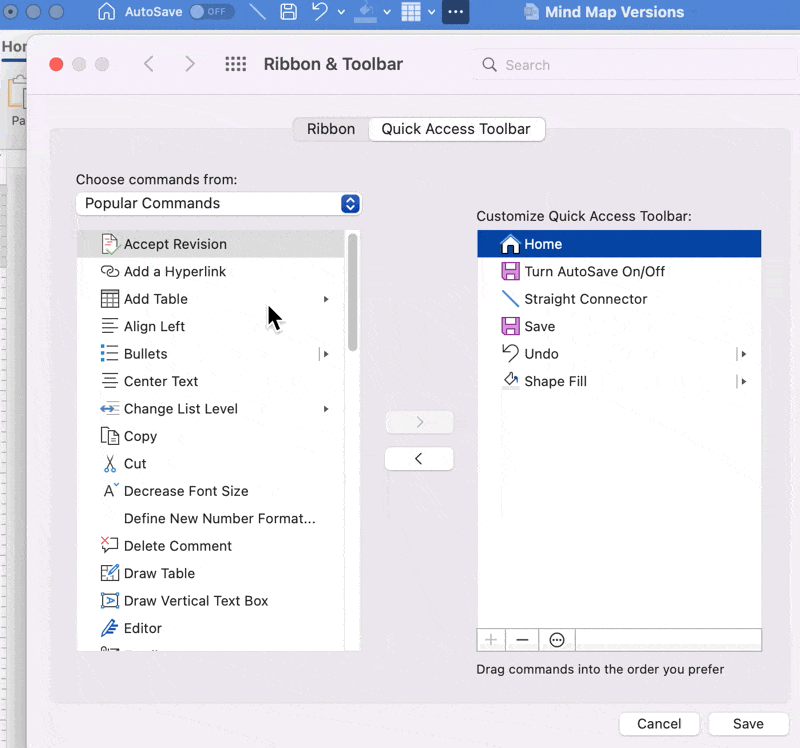800x748 pixels.
Task: Expand the Undo submenu arrow in toolbar list
Action: point(743,354)
